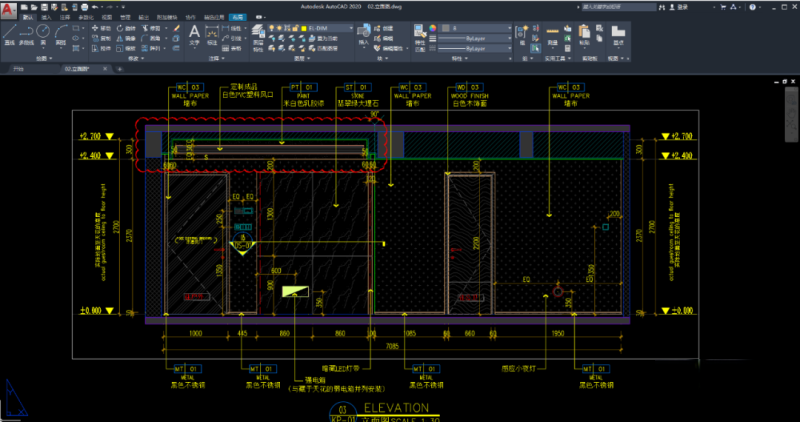The image size is (800, 422).
Task: Select the Polyline tool
Action: tap(27, 33)
